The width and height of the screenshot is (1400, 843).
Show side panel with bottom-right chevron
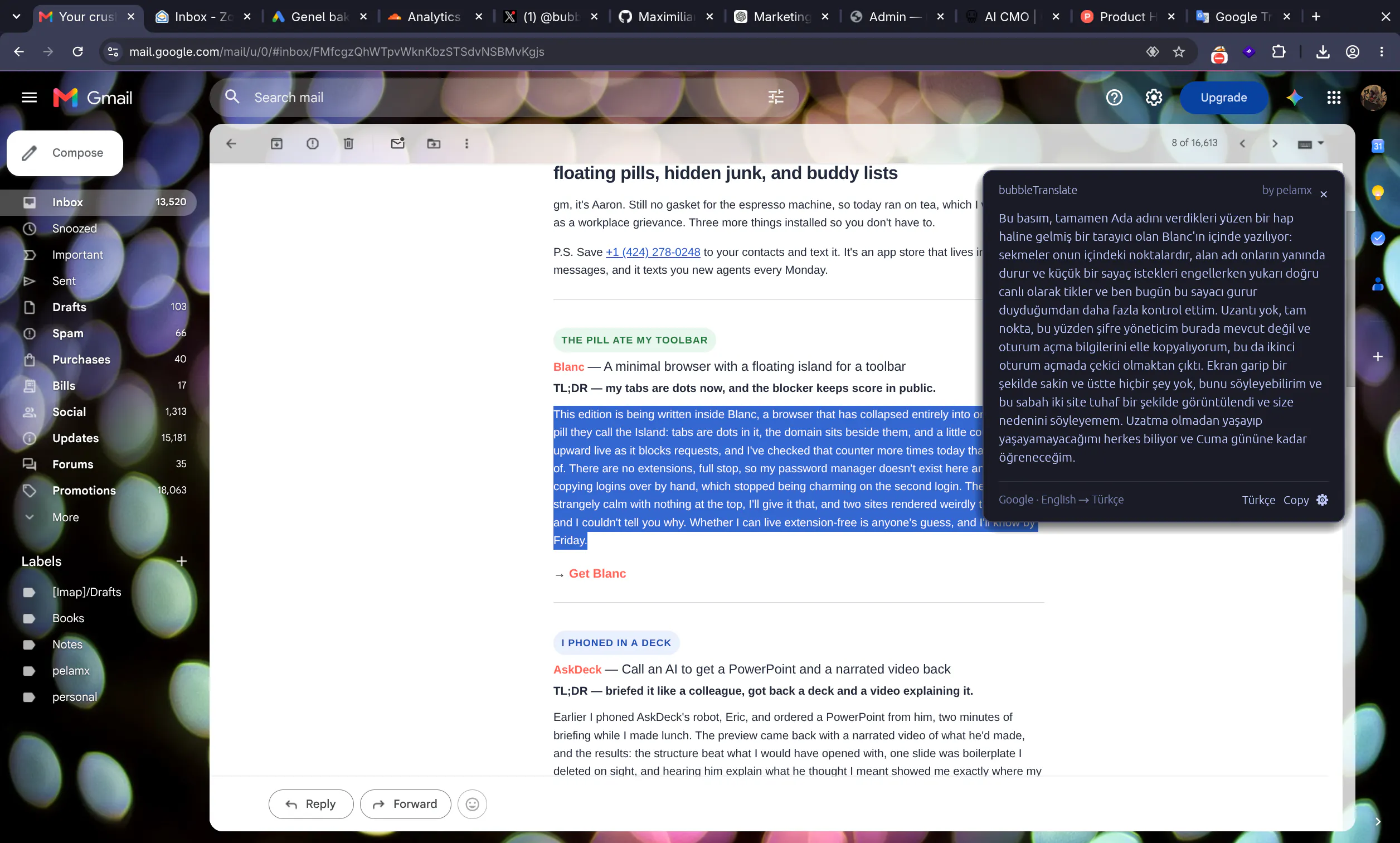pos(1378,821)
